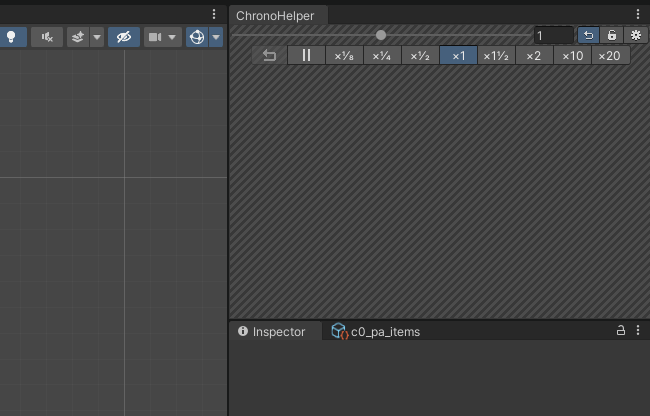Toggle blue reset-on-play arrow button
Viewport: 650px width, 416px height.
(589, 36)
